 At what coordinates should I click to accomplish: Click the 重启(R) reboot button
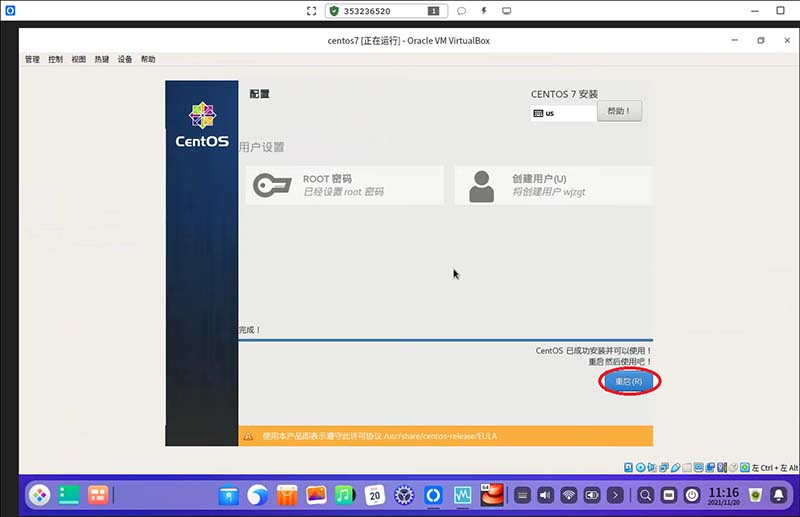[629, 381]
